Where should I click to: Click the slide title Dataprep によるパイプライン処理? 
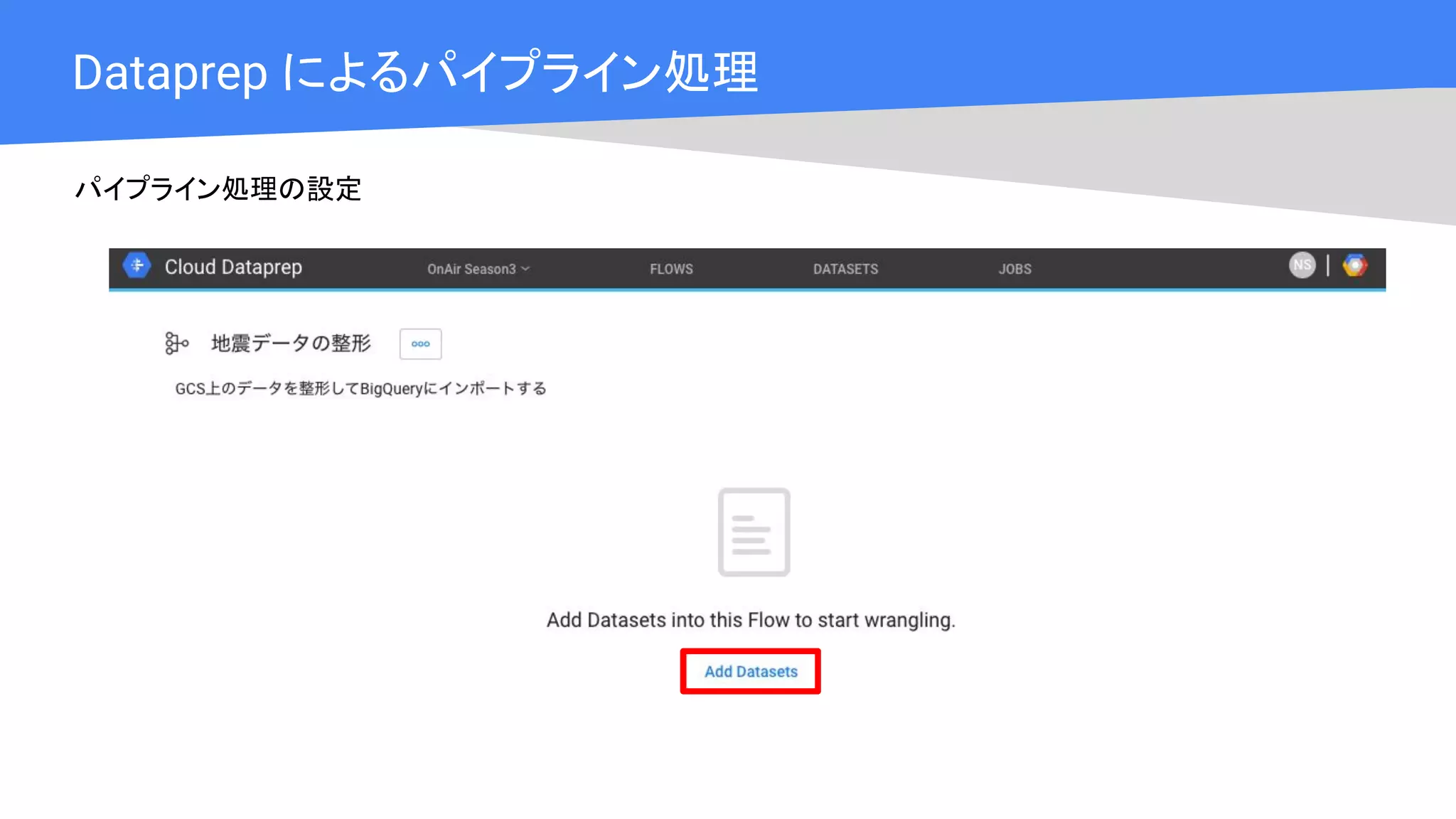click(x=415, y=72)
